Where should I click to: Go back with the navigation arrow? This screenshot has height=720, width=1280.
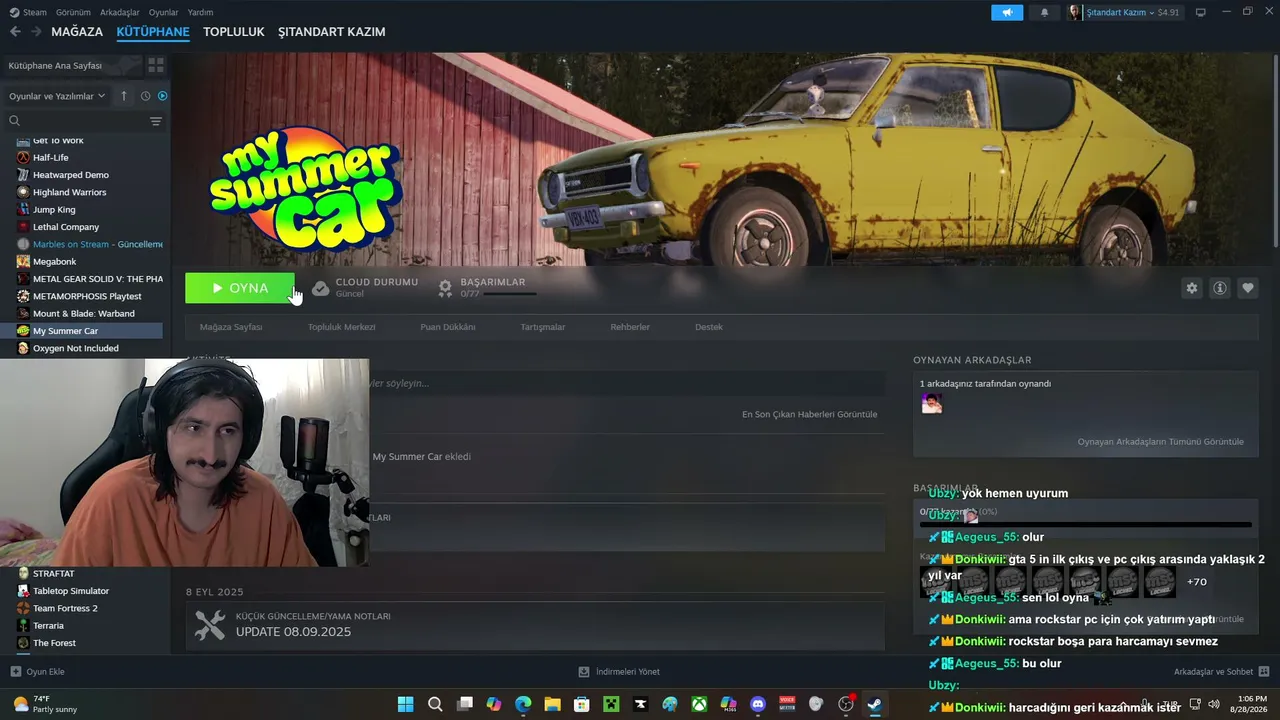click(15, 32)
